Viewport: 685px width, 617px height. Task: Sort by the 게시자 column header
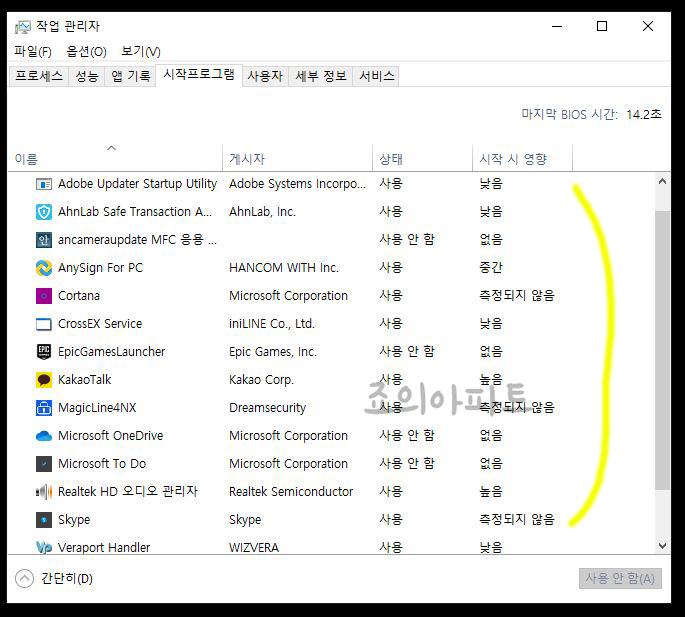[x=298, y=159]
